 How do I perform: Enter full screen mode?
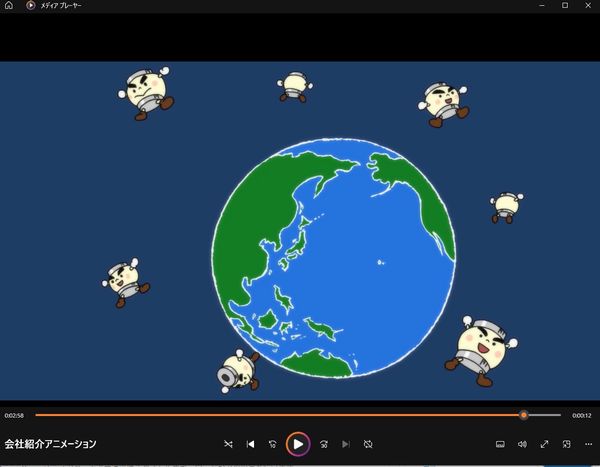point(544,443)
